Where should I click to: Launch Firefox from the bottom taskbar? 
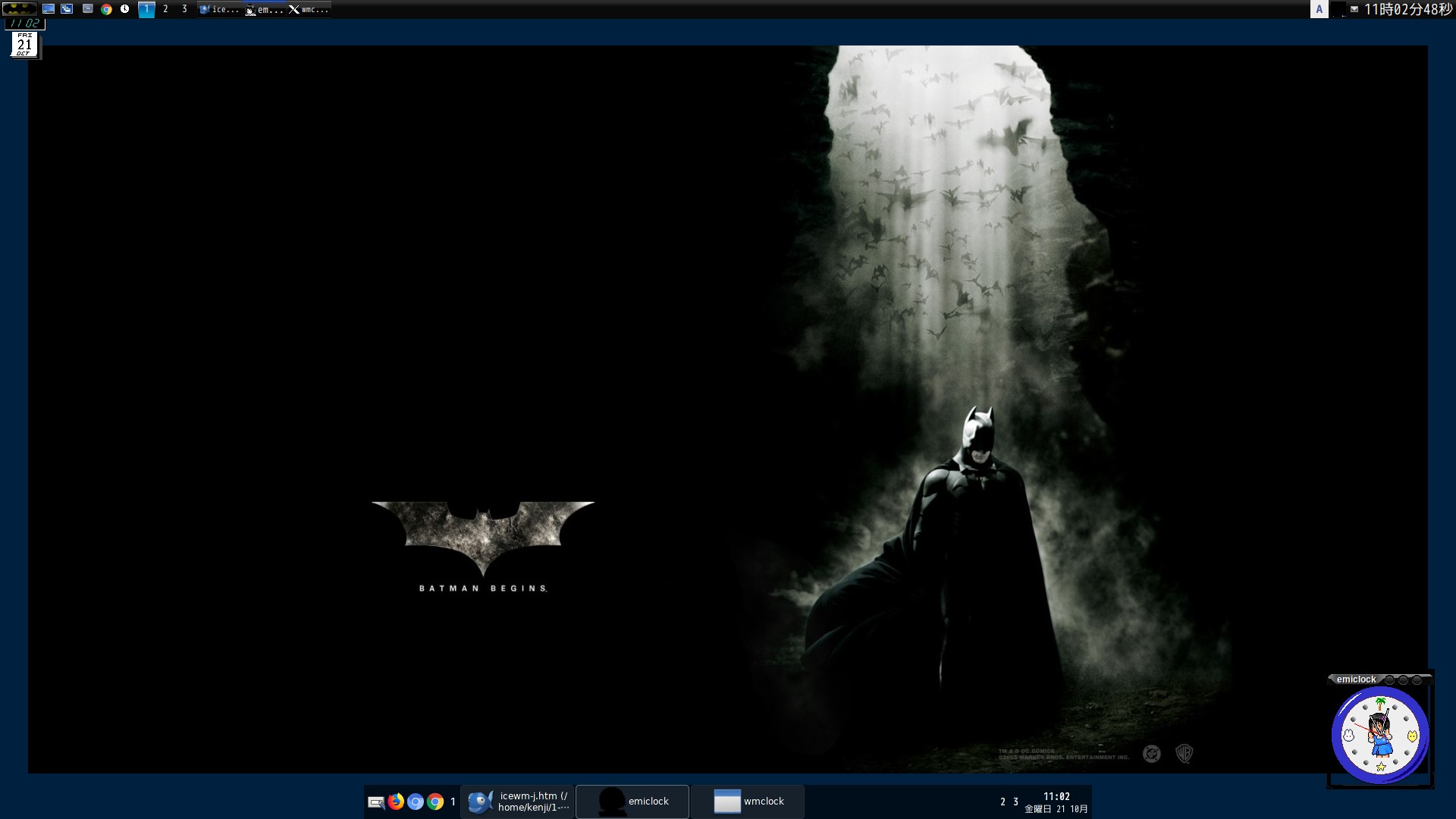pos(394,802)
